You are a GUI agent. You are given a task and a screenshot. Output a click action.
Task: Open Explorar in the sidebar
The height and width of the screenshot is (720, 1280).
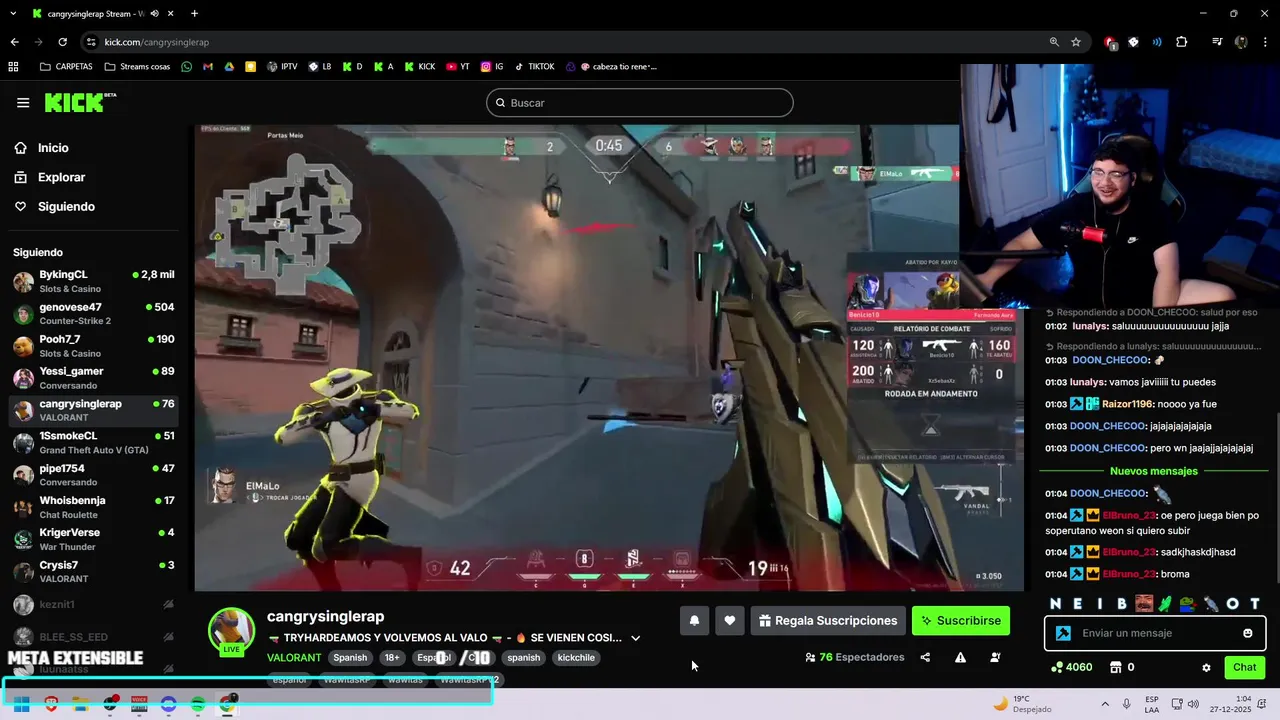tap(62, 177)
